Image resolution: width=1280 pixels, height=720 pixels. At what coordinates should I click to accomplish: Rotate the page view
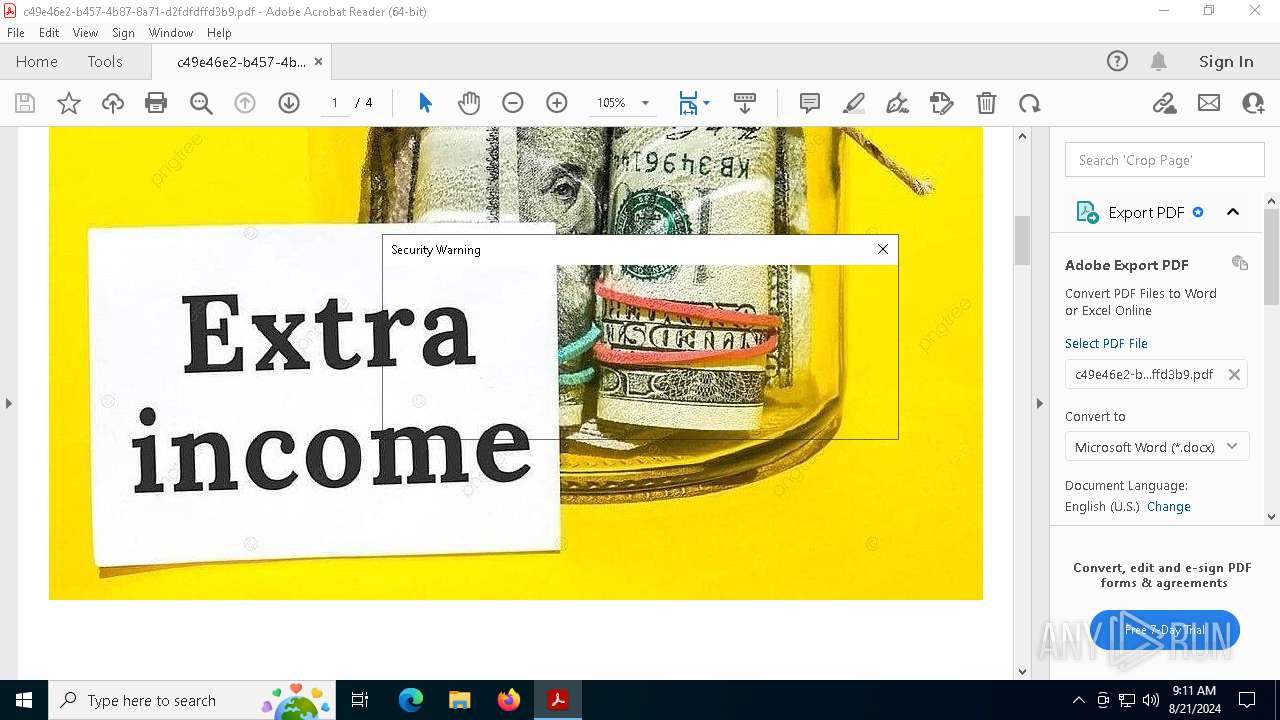tap(1030, 103)
